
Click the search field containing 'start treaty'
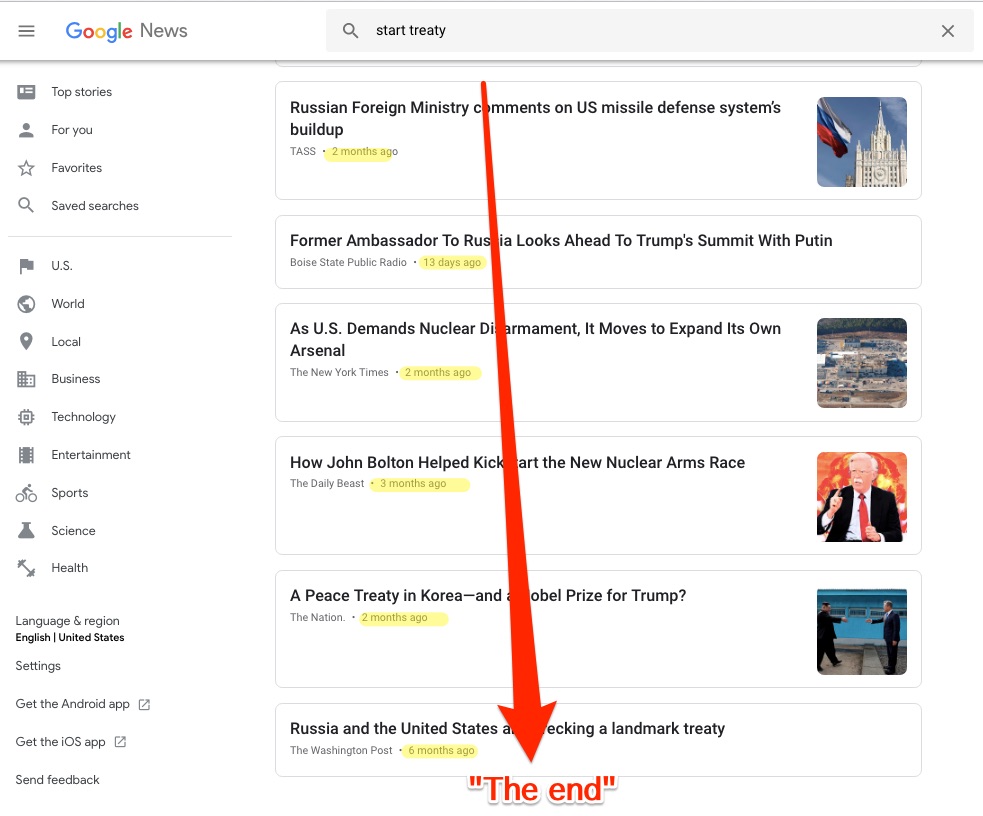649,31
